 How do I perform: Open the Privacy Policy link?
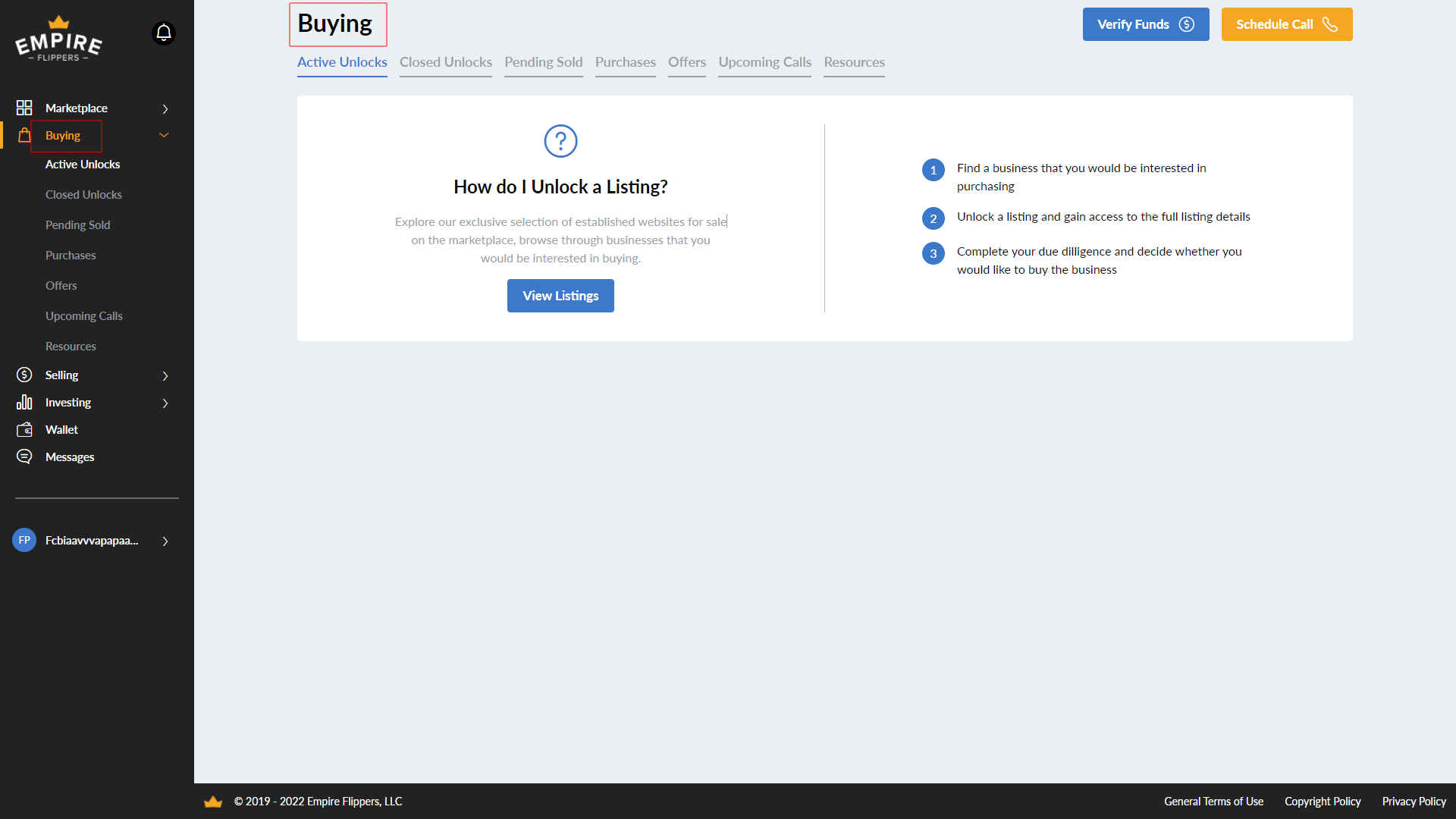(x=1414, y=802)
